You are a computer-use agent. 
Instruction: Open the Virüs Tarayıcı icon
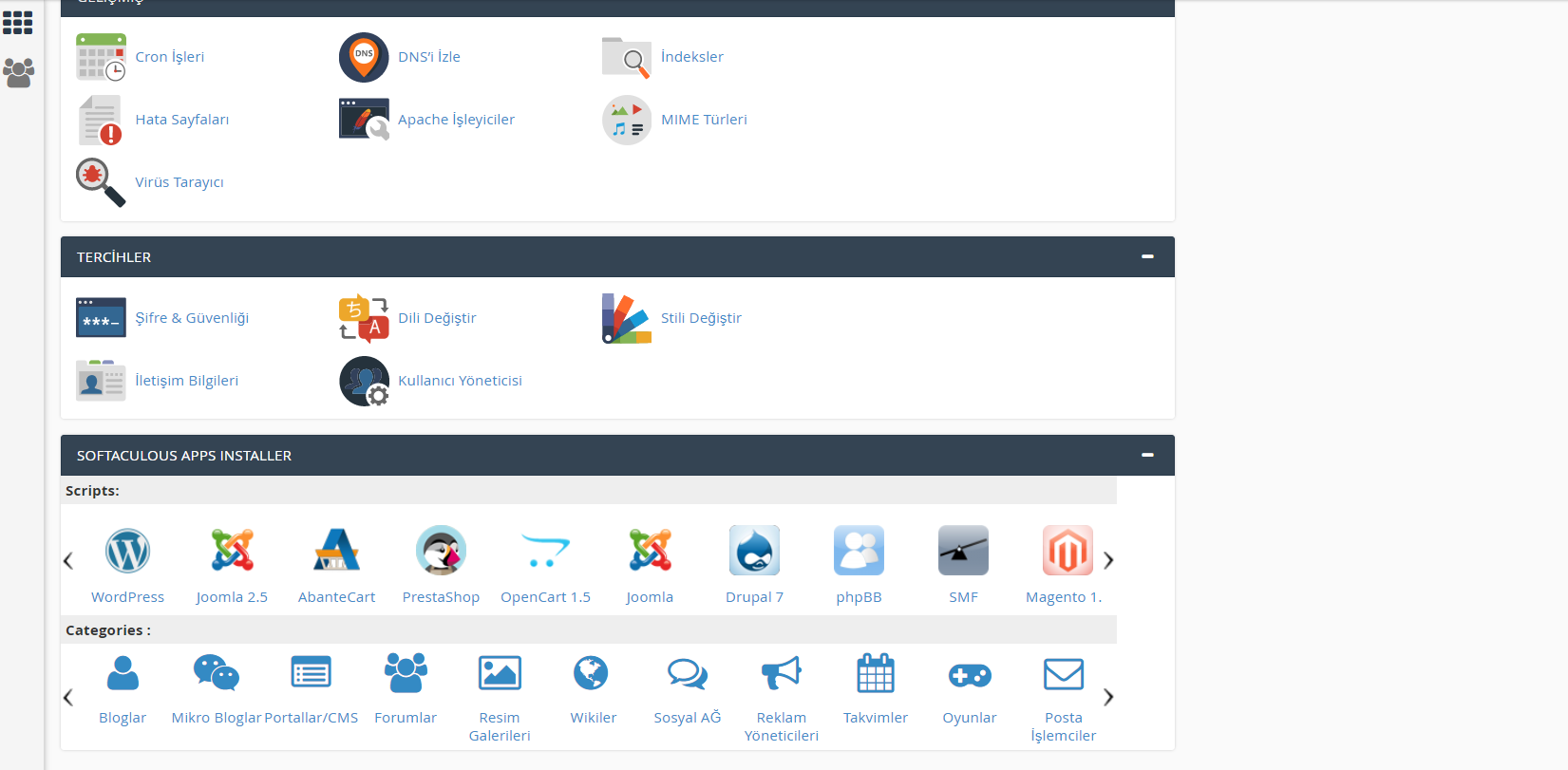tap(101, 182)
